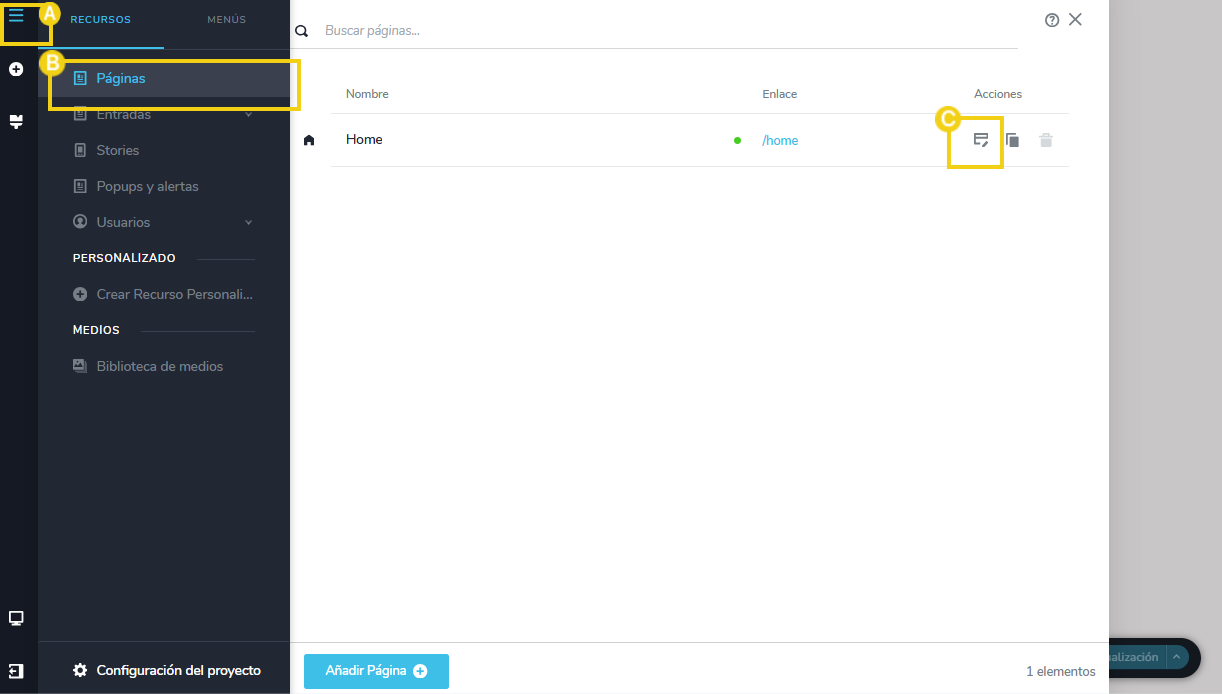Image resolution: width=1222 pixels, height=694 pixels.
Task: Open the hamburger menu icon
Action: coord(16,15)
